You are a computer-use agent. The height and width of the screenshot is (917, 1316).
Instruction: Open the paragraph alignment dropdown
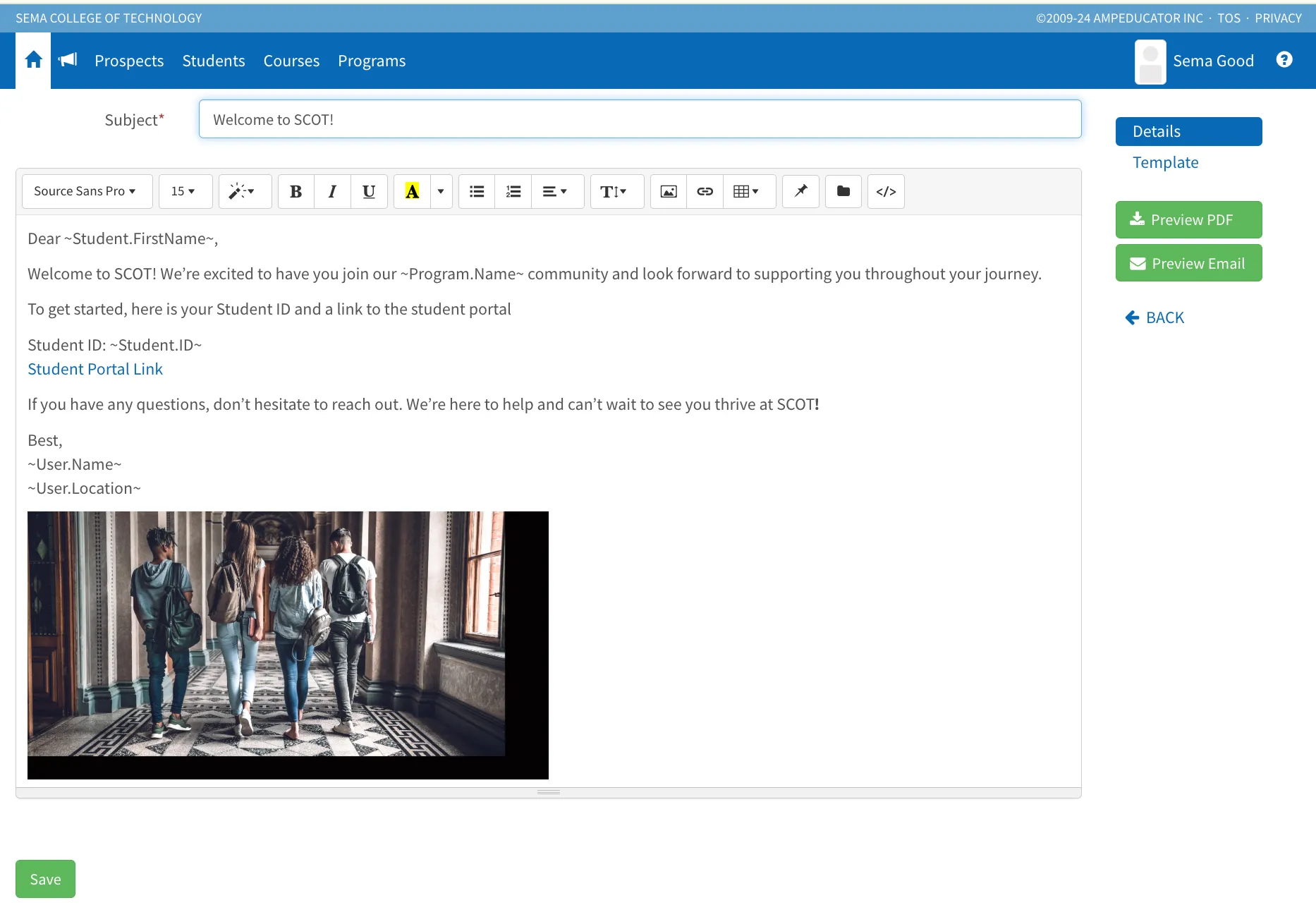(x=557, y=191)
